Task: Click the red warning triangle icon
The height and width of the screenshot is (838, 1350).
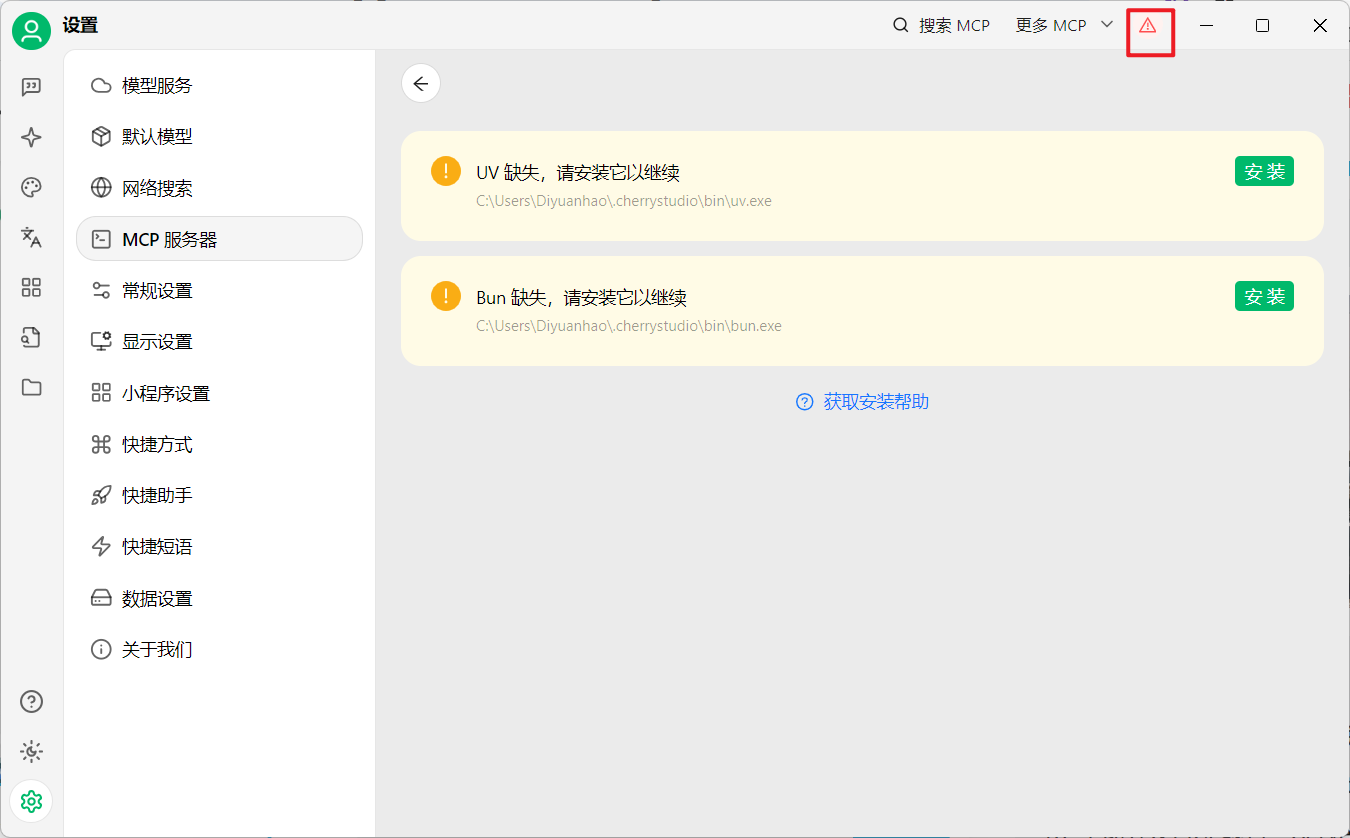Action: 1148,26
